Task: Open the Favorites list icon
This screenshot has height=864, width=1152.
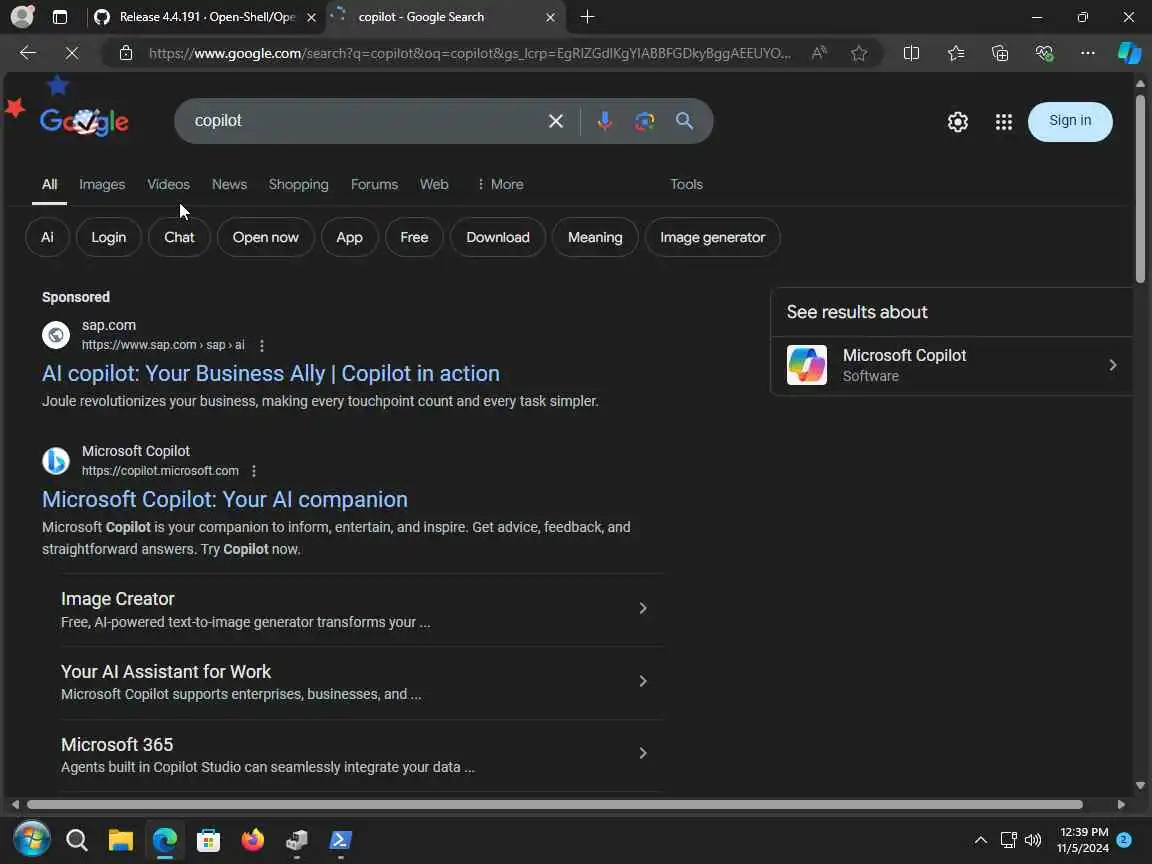Action: click(956, 53)
